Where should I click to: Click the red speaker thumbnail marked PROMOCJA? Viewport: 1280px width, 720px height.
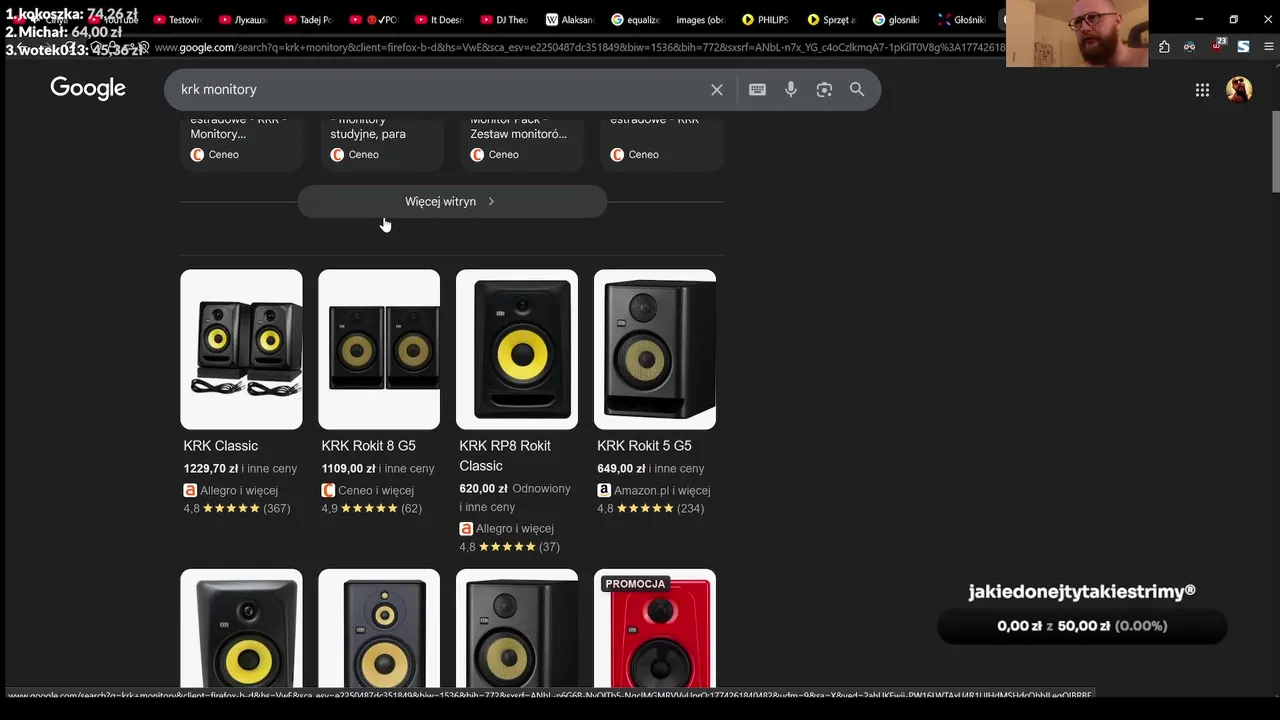(655, 629)
